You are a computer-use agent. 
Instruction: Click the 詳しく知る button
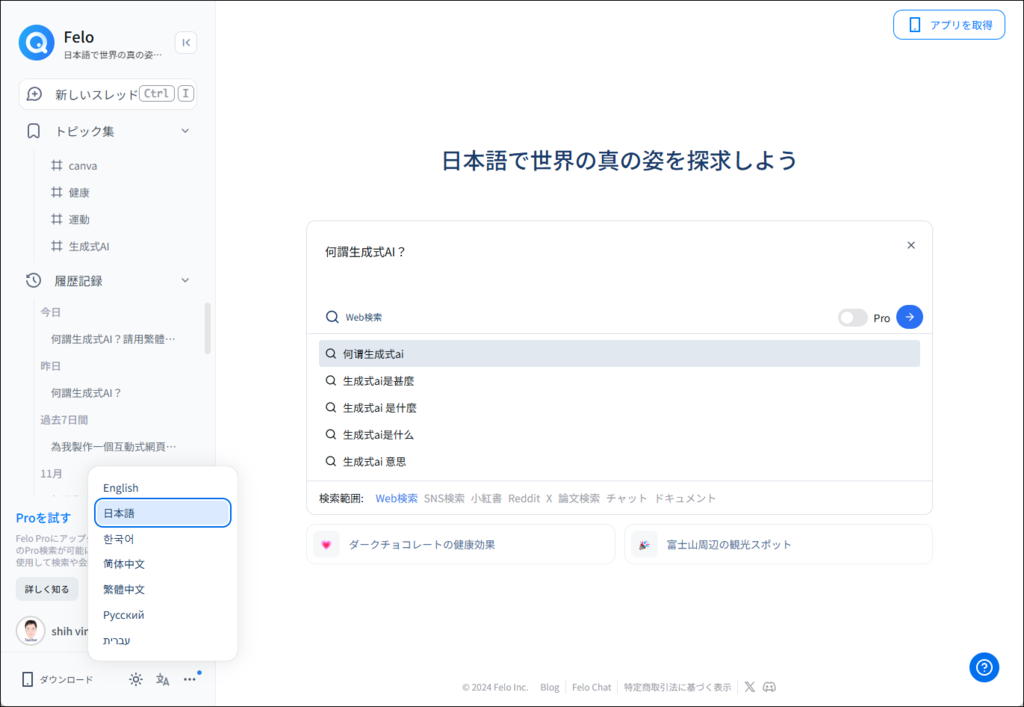(47, 589)
